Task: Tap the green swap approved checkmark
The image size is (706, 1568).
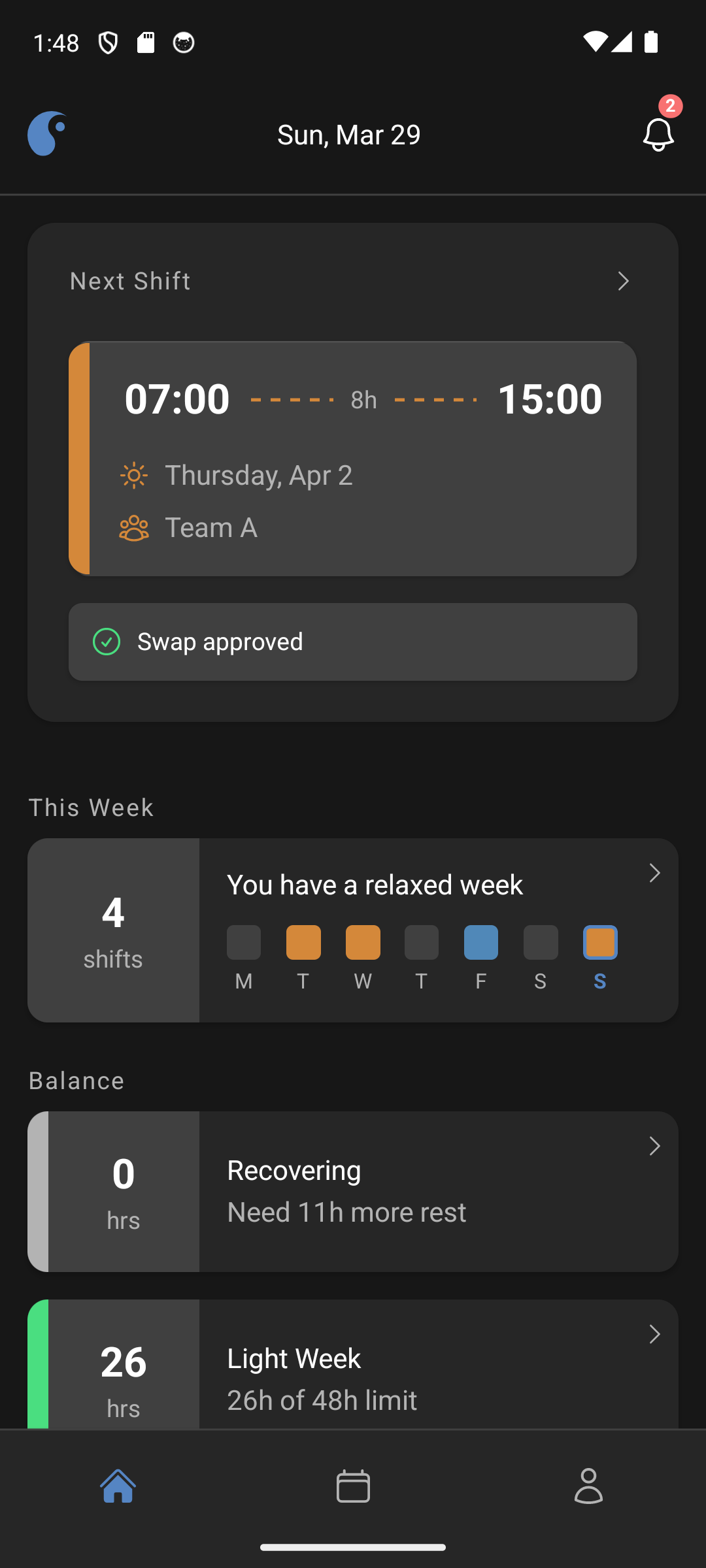Action: 107,642
